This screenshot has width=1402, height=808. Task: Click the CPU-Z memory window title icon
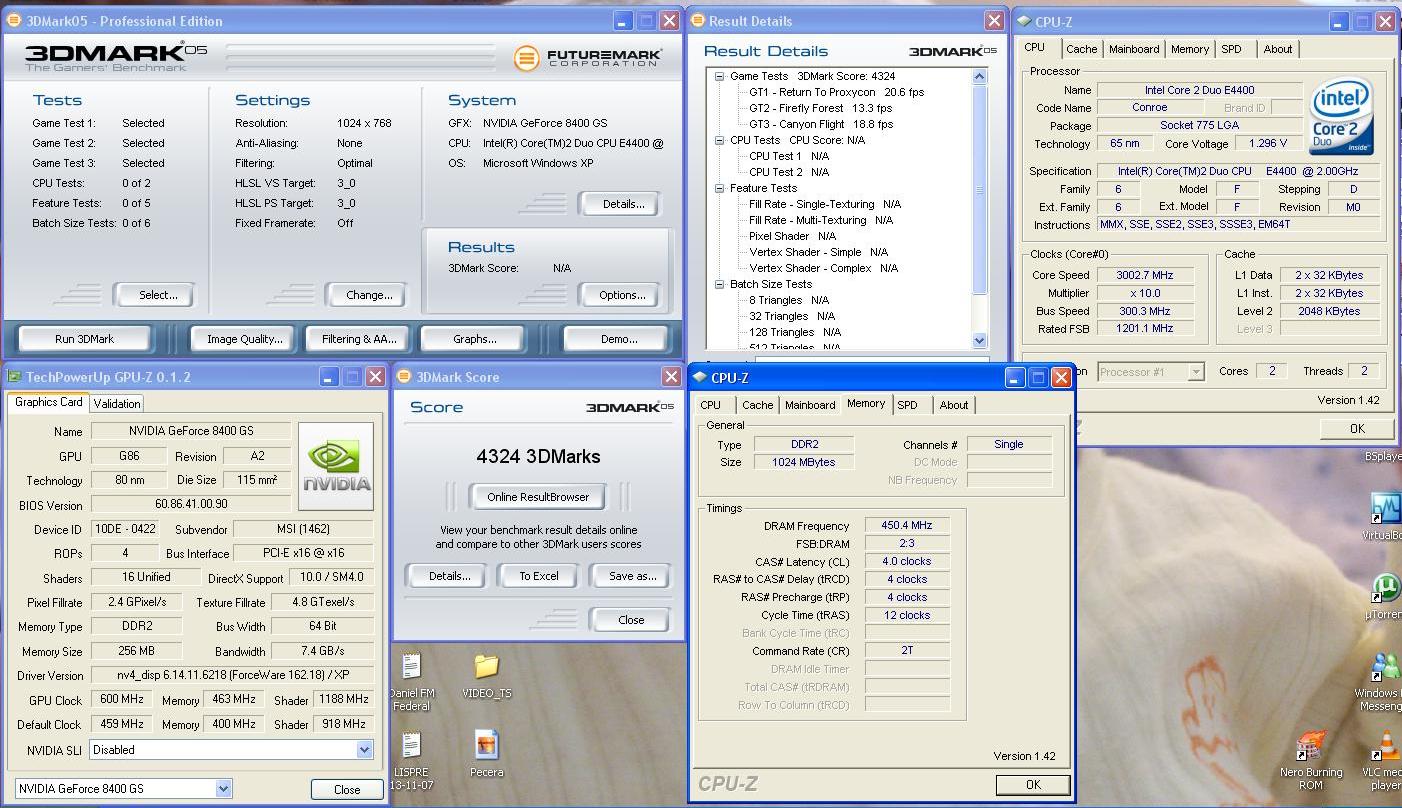point(699,377)
